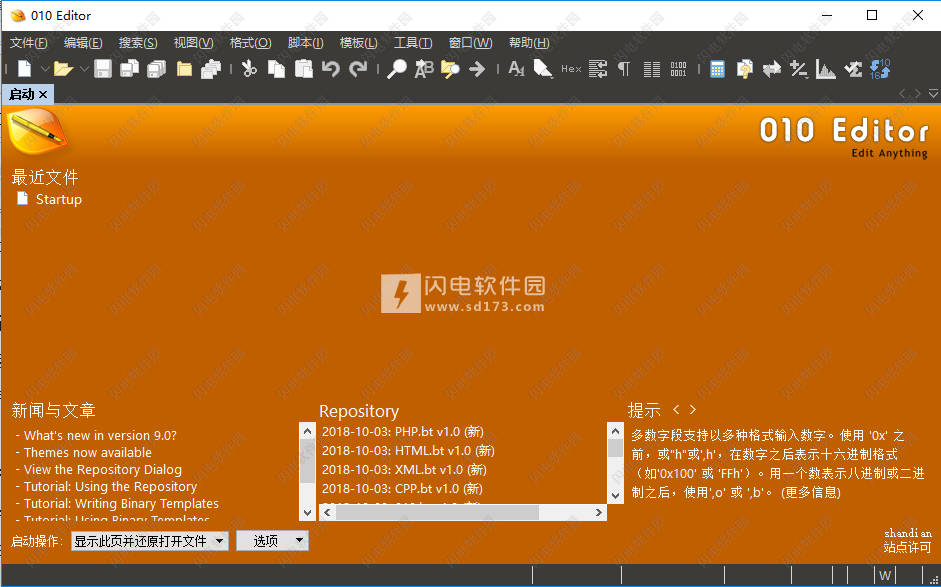Open Replace with AB icon
The image size is (941, 587).
[x=424, y=69]
